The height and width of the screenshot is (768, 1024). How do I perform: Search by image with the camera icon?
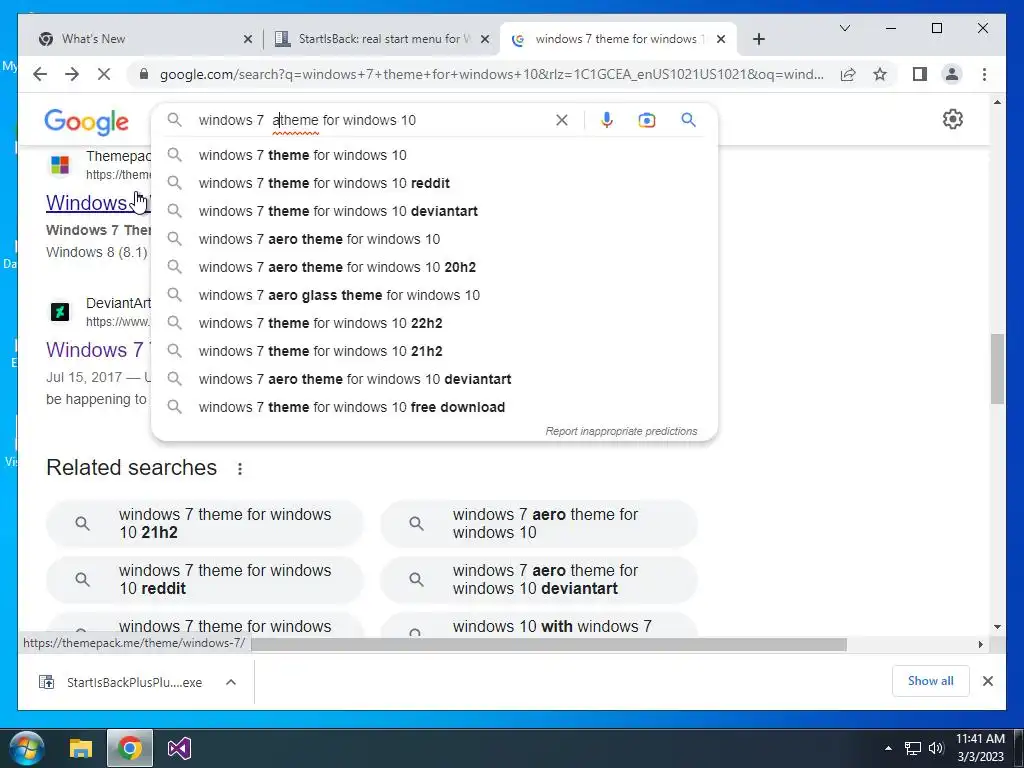tap(647, 120)
